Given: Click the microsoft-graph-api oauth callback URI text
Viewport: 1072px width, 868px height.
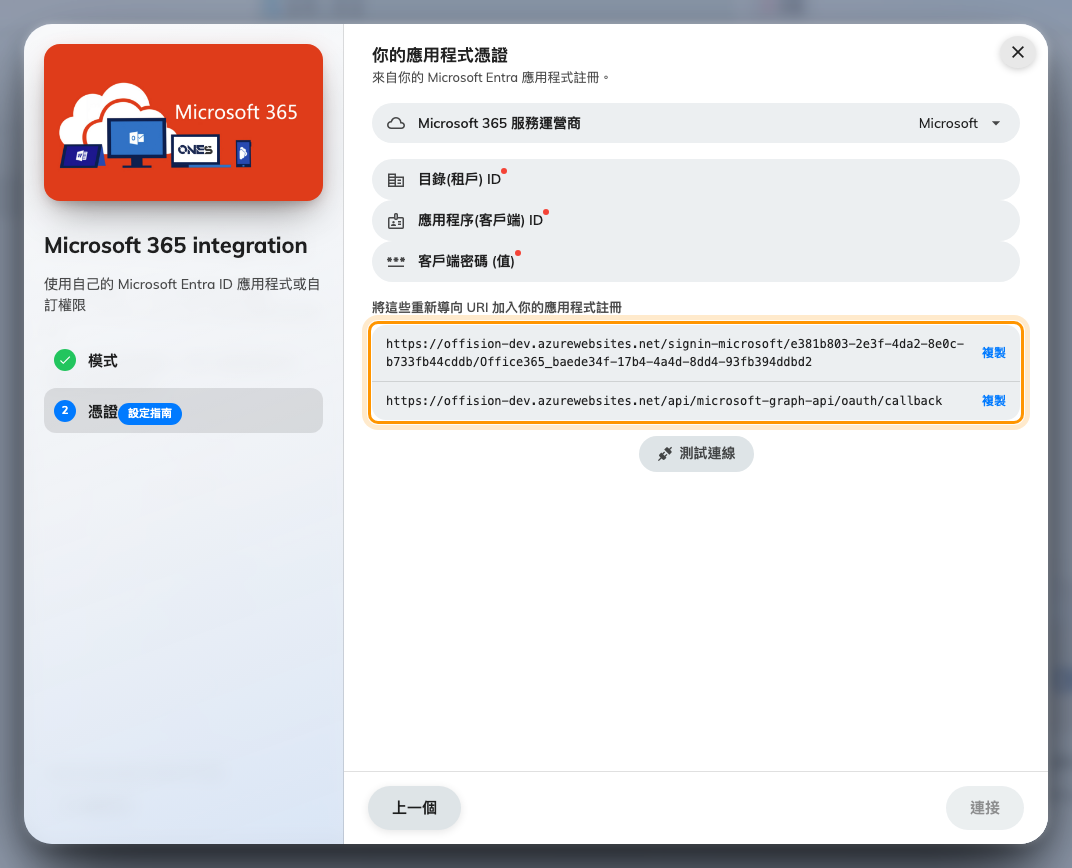Looking at the screenshot, I should coord(664,401).
